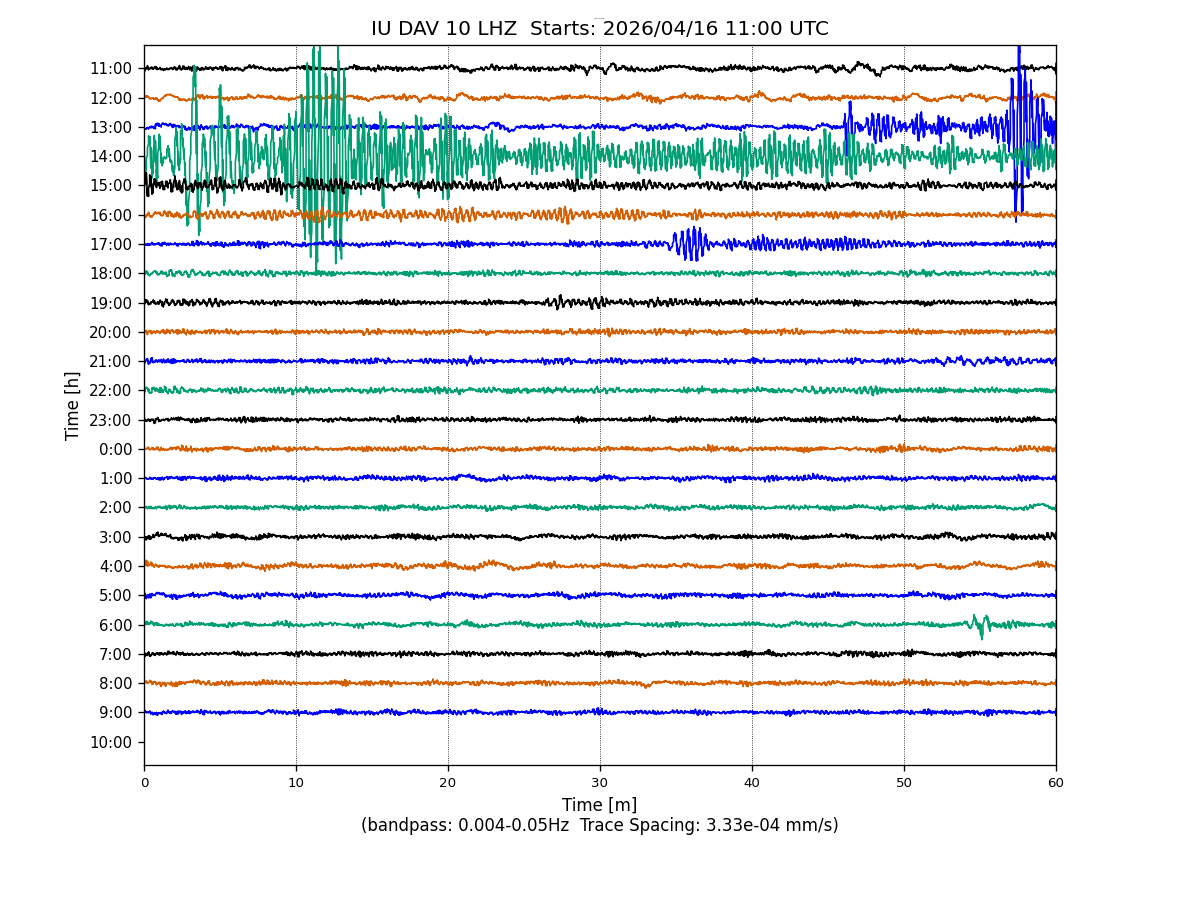Image resolution: width=1200 pixels, height=900 pixels.
Task: Click the 6:00 hour label
Action: tap(115, 626)
